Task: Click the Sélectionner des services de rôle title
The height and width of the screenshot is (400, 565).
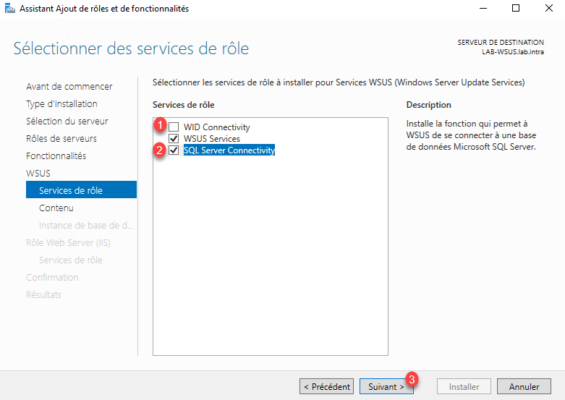Action: point(131,48)
